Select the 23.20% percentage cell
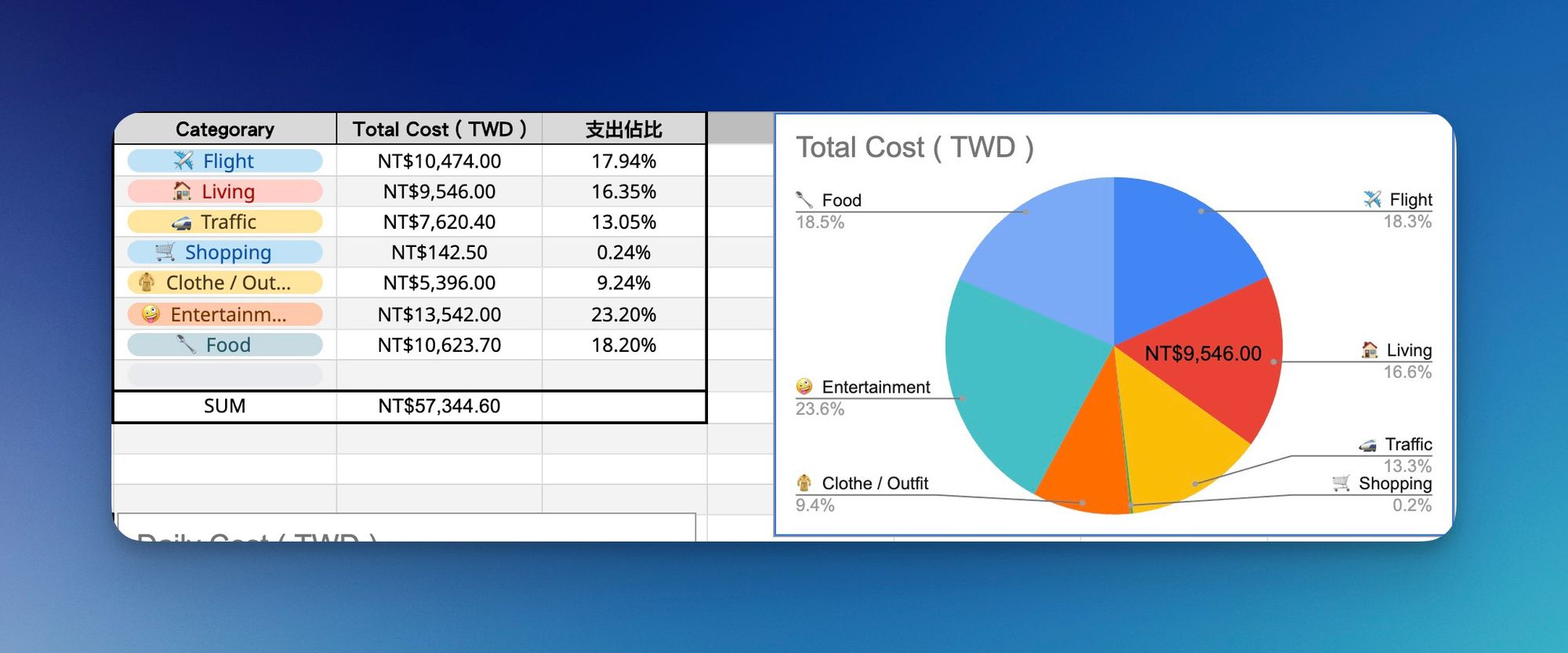The width and height of the screenshot is (1568, 653). pyautogui.click(x=624, y=314)
